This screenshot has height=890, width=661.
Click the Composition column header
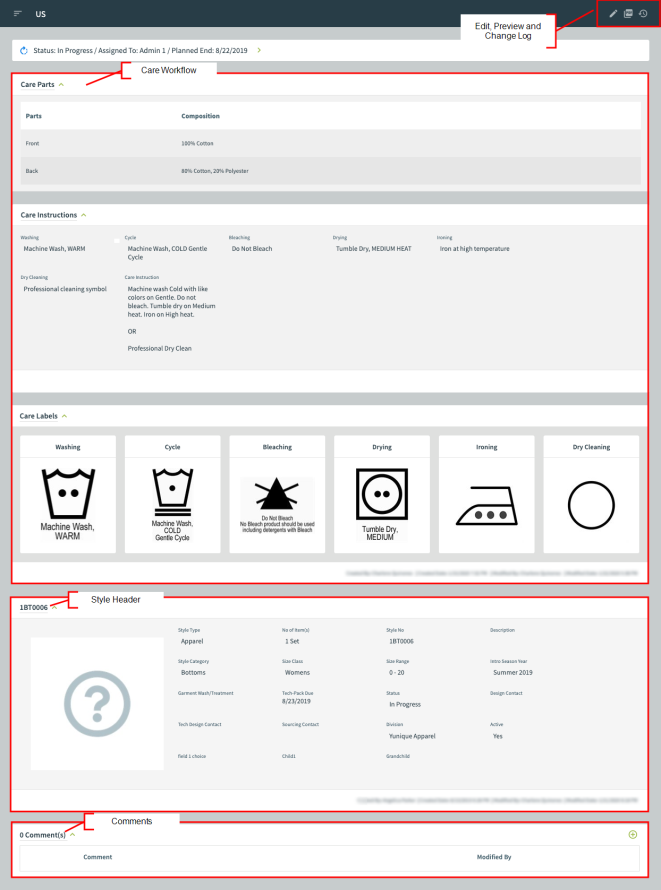coord(200,116)
